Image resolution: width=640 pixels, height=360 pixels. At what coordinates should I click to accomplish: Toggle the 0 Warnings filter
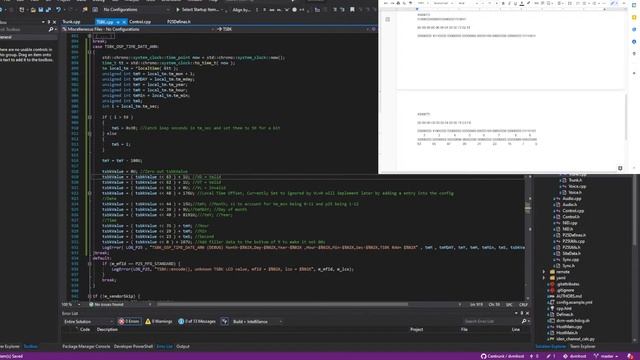159,322
